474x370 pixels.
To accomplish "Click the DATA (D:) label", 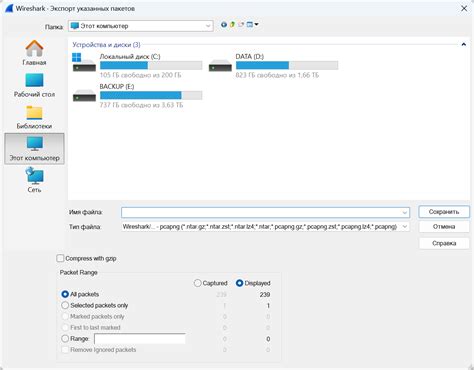I will (x=250, y=57).
